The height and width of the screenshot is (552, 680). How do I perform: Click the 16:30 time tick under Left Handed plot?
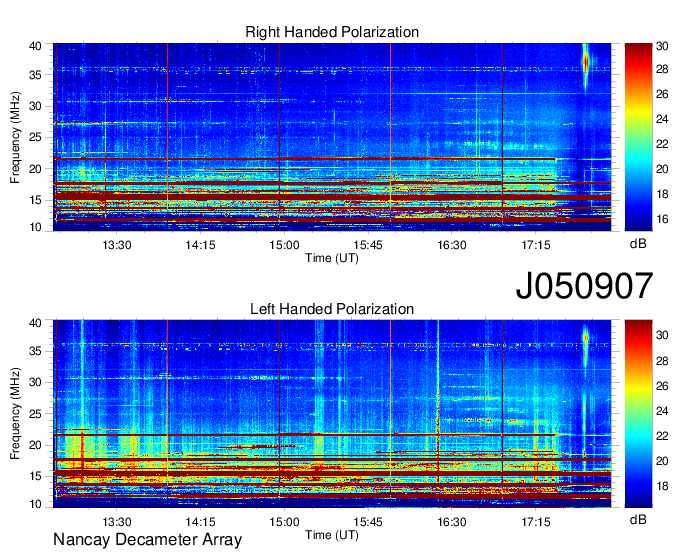pos(451,522)
